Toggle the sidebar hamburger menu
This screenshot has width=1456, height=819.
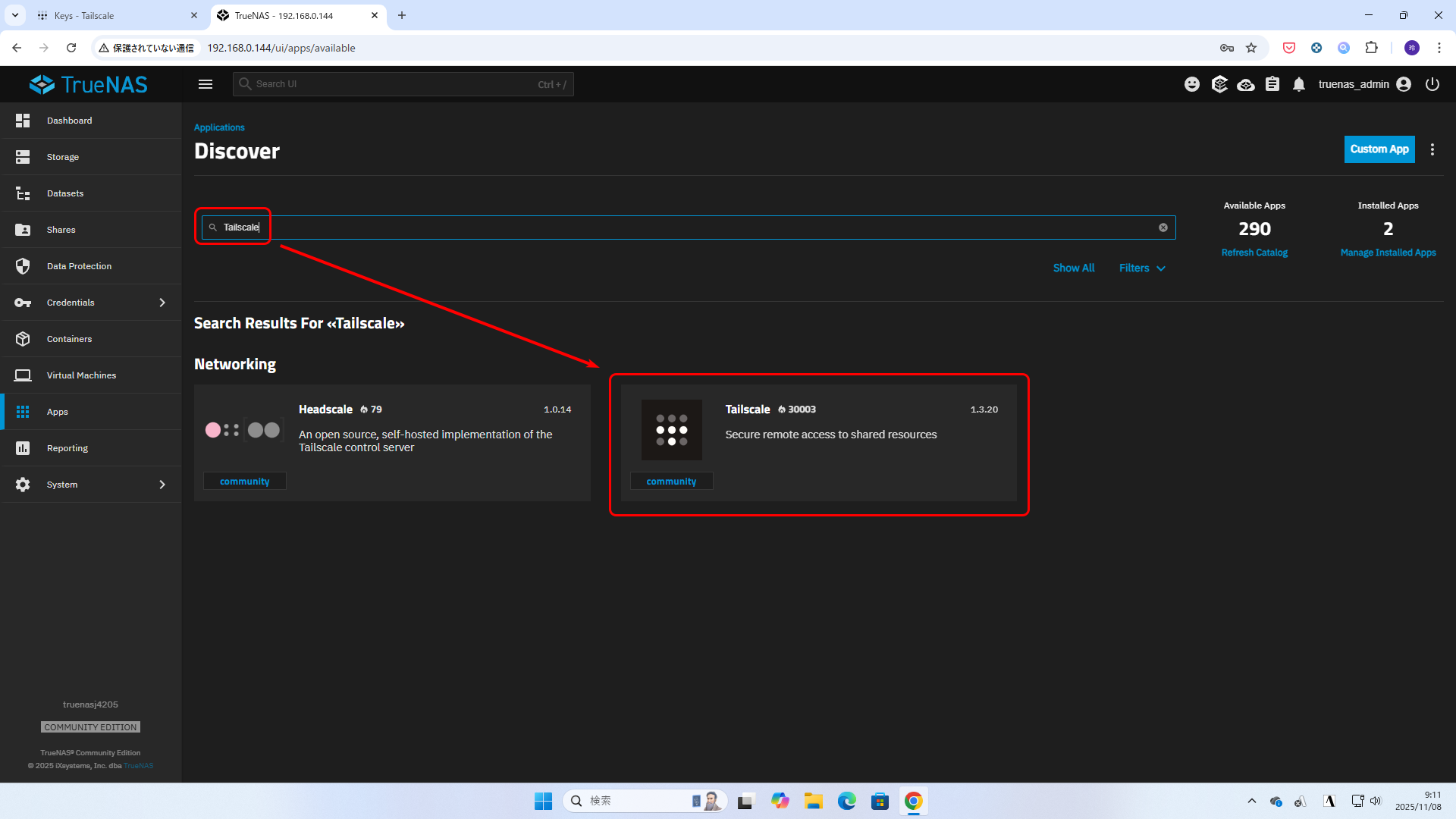coord(206,84)
